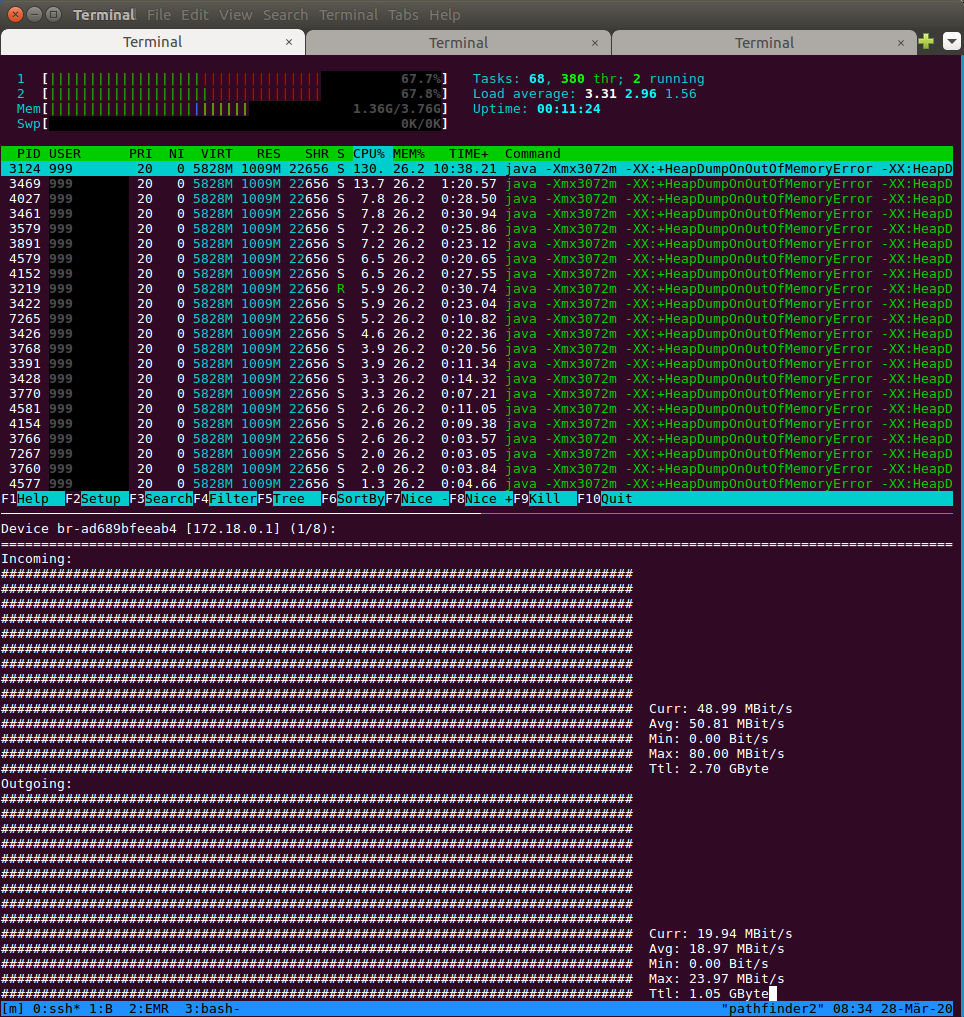964x1017 pixels.
Task: Click the Swp usage meter bar
Action: click(x=245, y=123)
